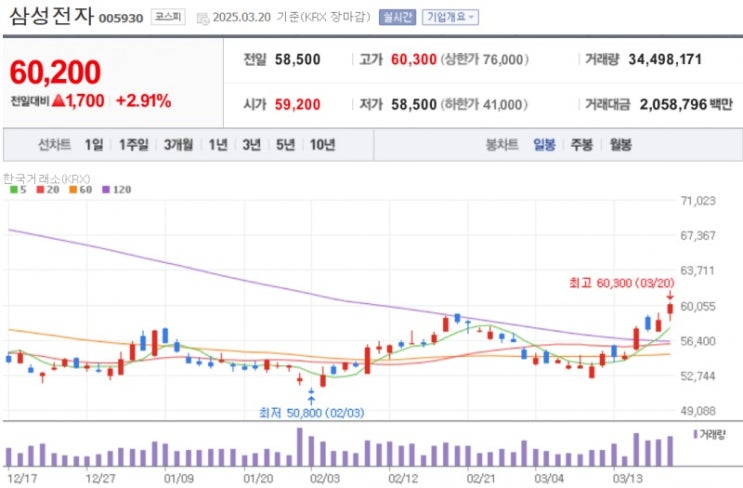Click the 상한가 76,000 text
The width and height of the screenshot is (743, 488).
[485, 60]
